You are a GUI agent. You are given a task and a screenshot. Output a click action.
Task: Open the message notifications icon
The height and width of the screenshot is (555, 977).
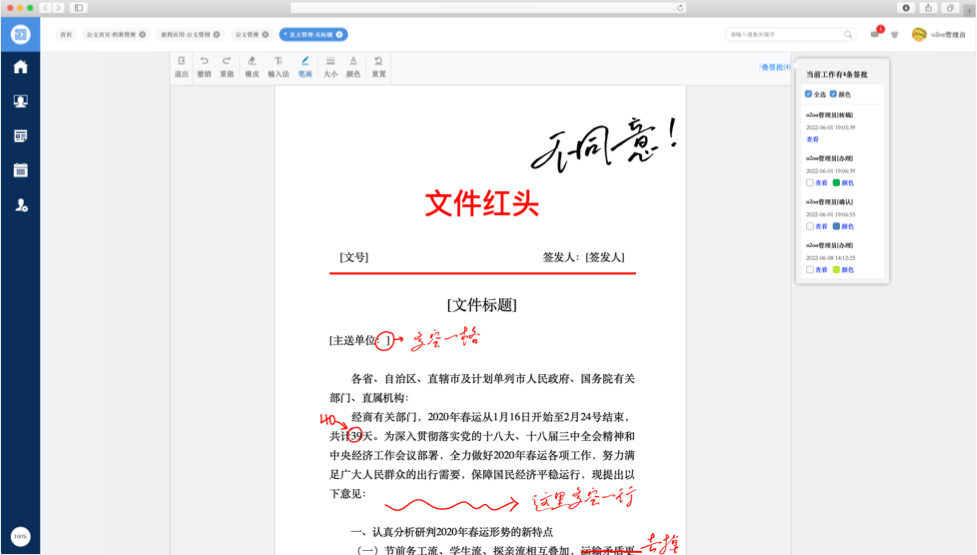coord(875,35)
